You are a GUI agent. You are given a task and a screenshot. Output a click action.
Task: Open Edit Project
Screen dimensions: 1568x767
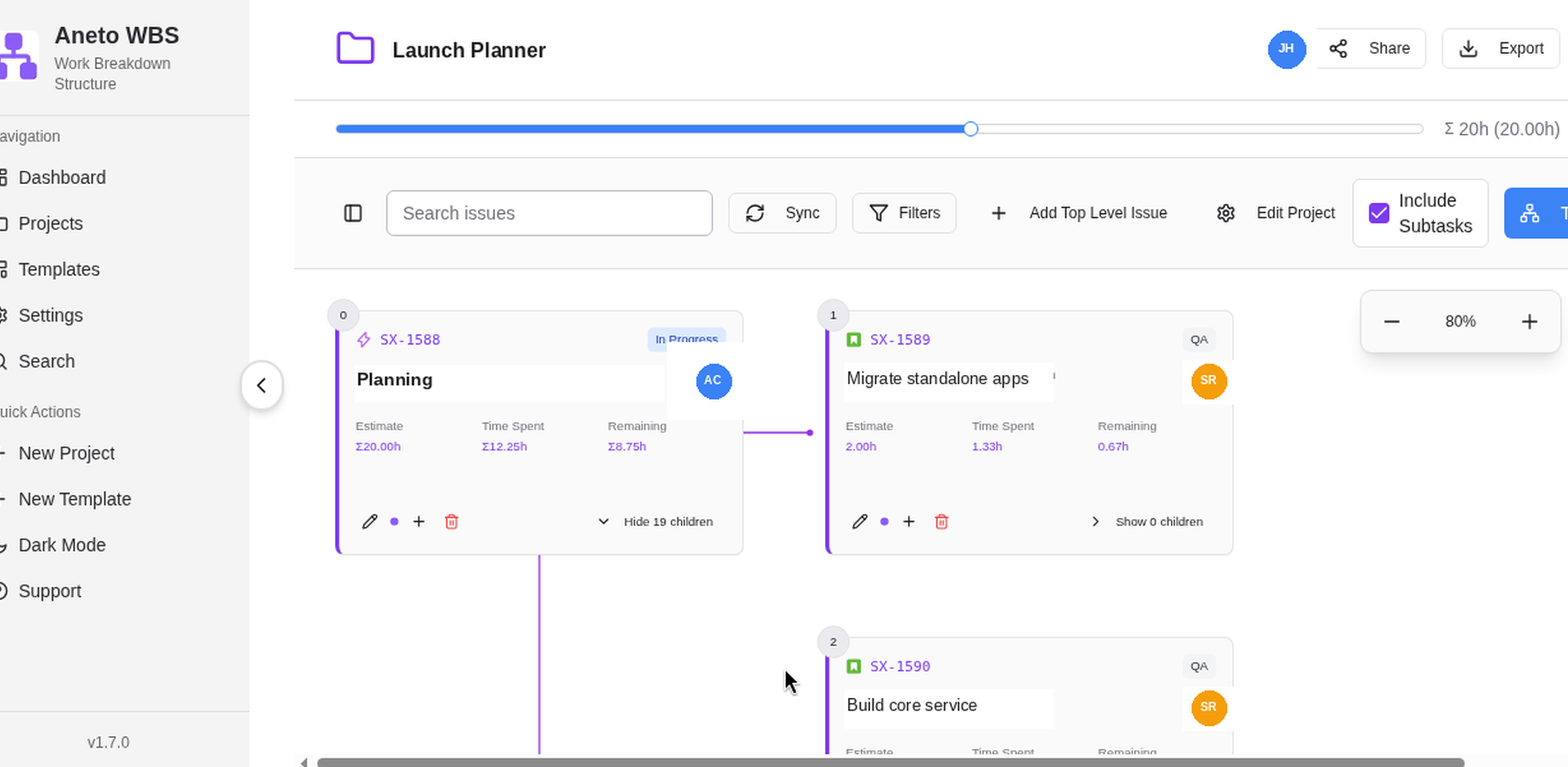pos(1276,213)
